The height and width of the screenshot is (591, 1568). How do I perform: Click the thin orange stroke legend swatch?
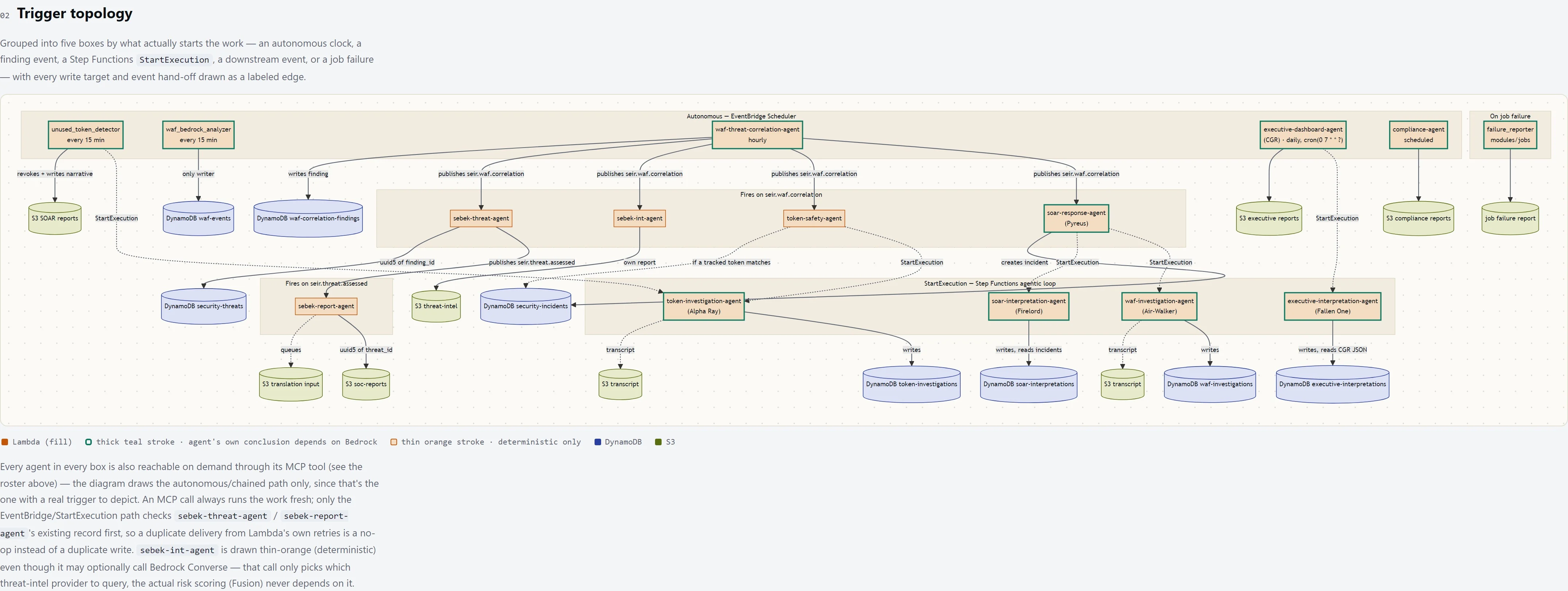tap(394, 442)
